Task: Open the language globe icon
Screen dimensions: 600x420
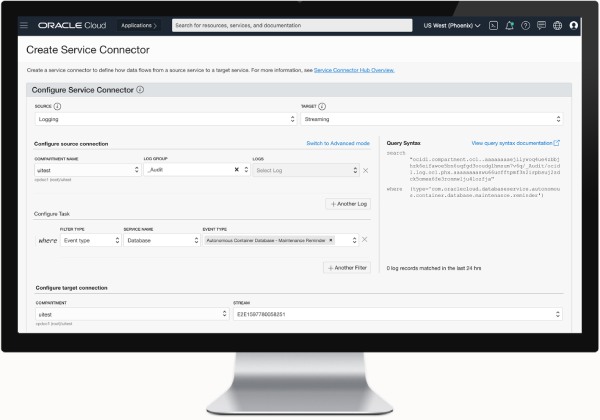Action: (x=558, y=26)
